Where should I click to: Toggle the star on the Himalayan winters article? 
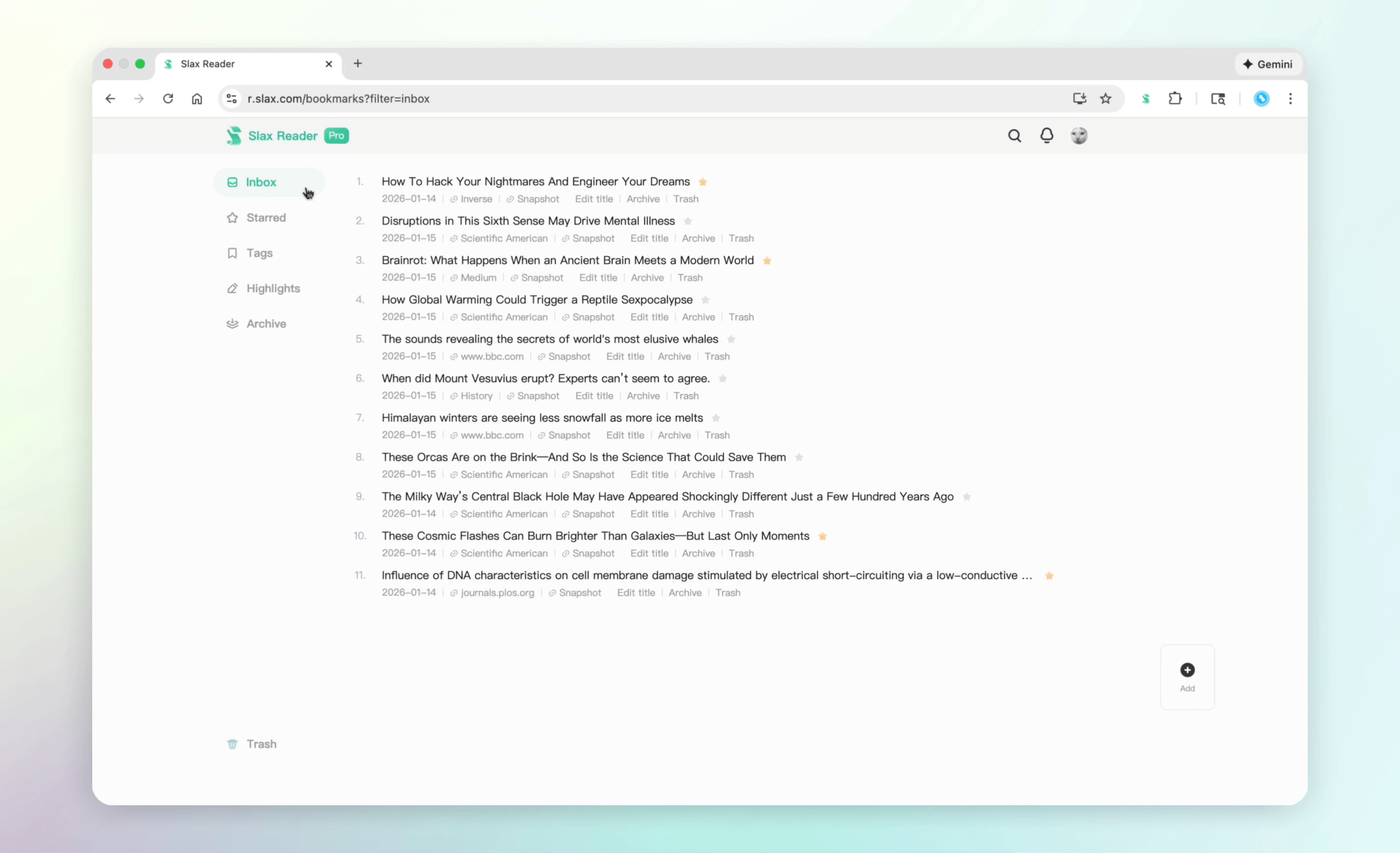716,418
